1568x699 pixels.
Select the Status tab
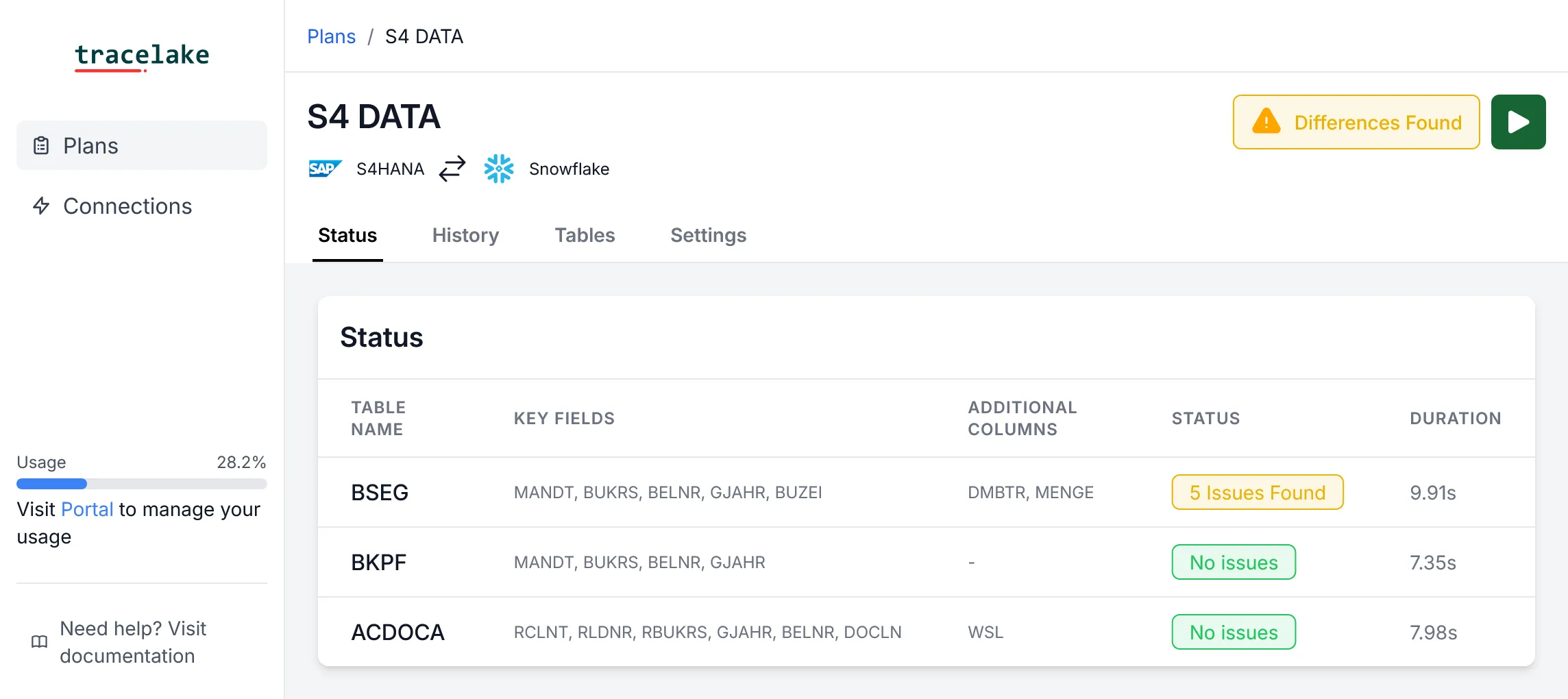tap(347, 235)
